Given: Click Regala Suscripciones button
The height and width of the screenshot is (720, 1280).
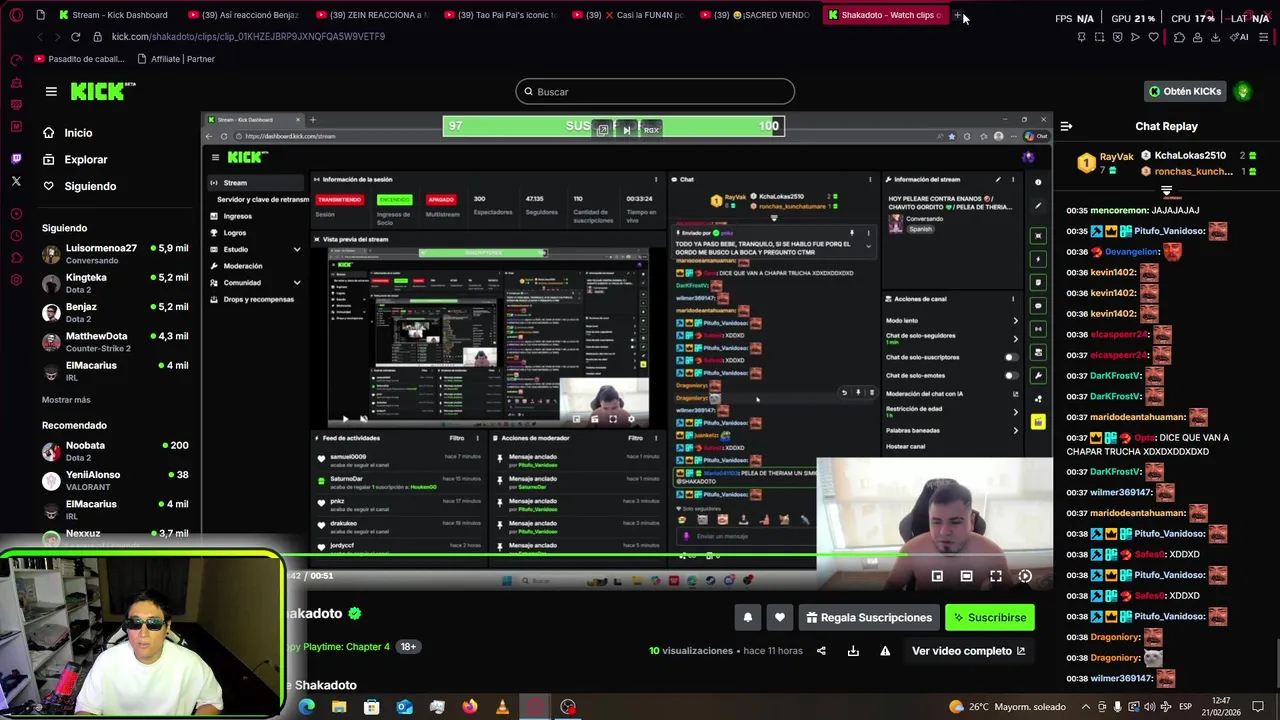Looking at the screenshot, I should pos(869,618).
